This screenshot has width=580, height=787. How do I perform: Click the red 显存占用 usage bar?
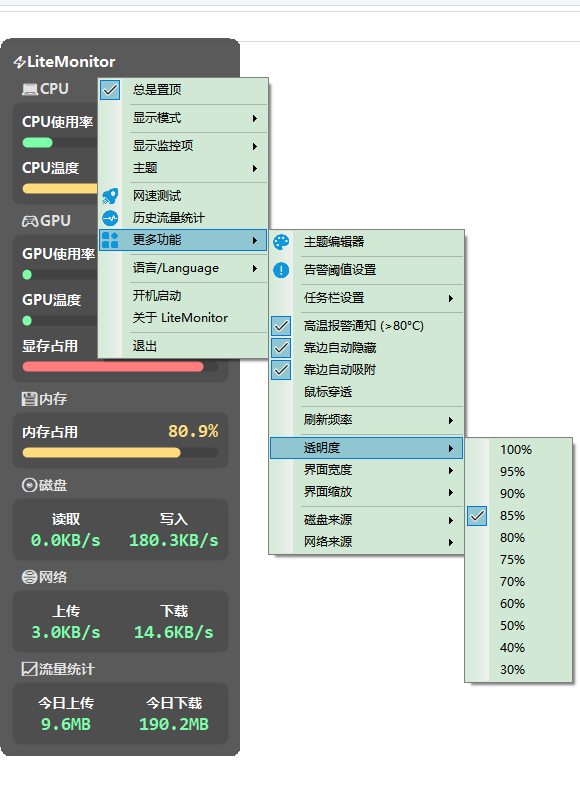(113, 367)
